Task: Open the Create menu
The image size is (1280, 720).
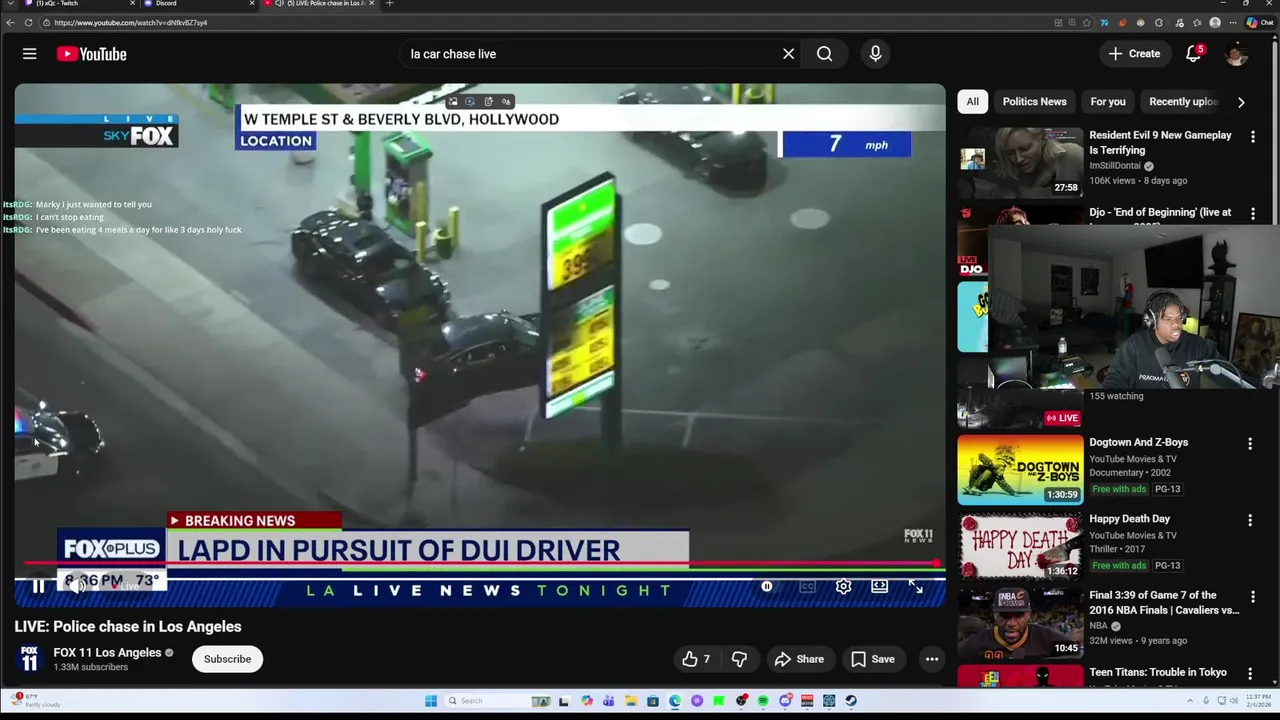Action: 1134,54
